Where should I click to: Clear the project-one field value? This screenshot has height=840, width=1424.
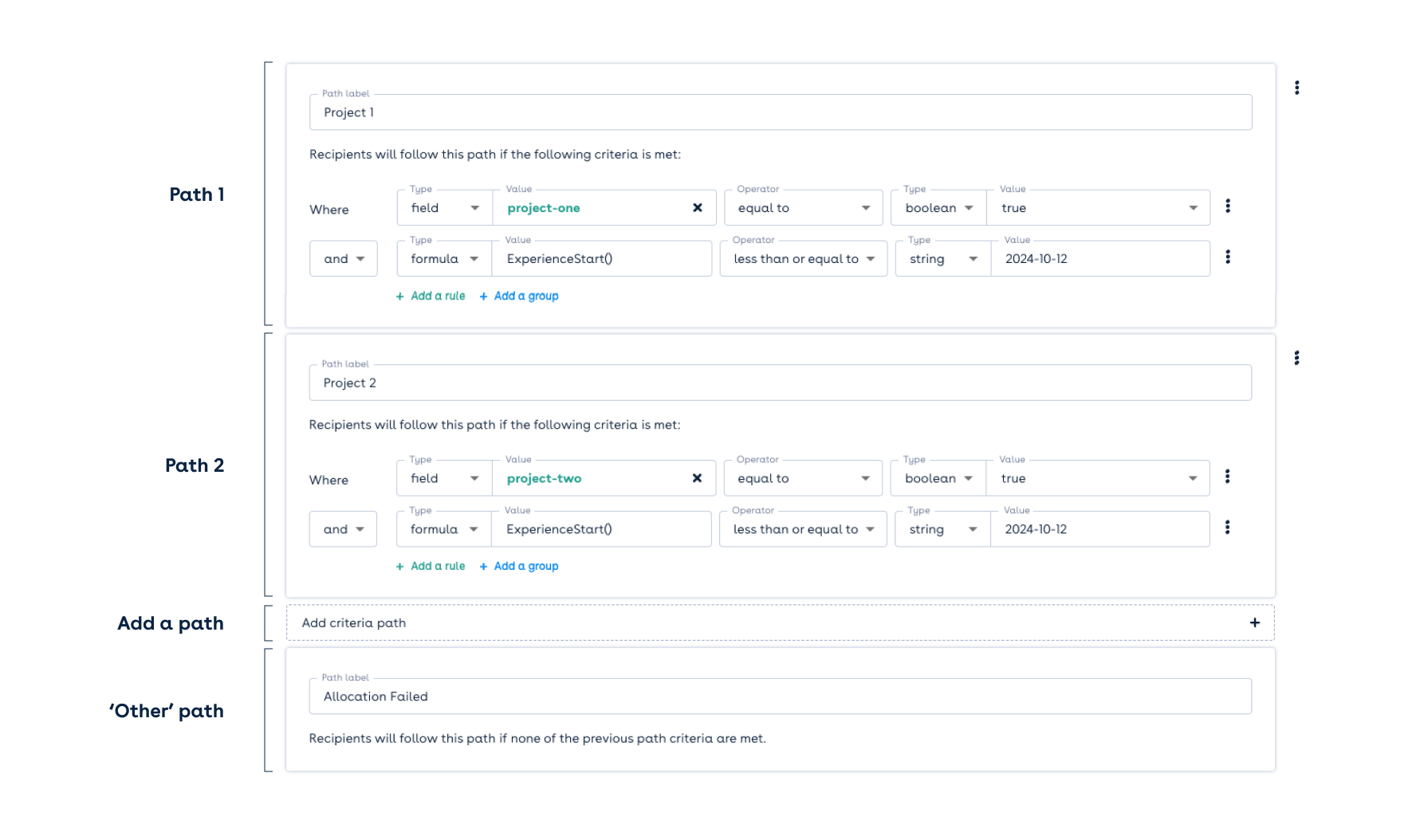(697, 207)
